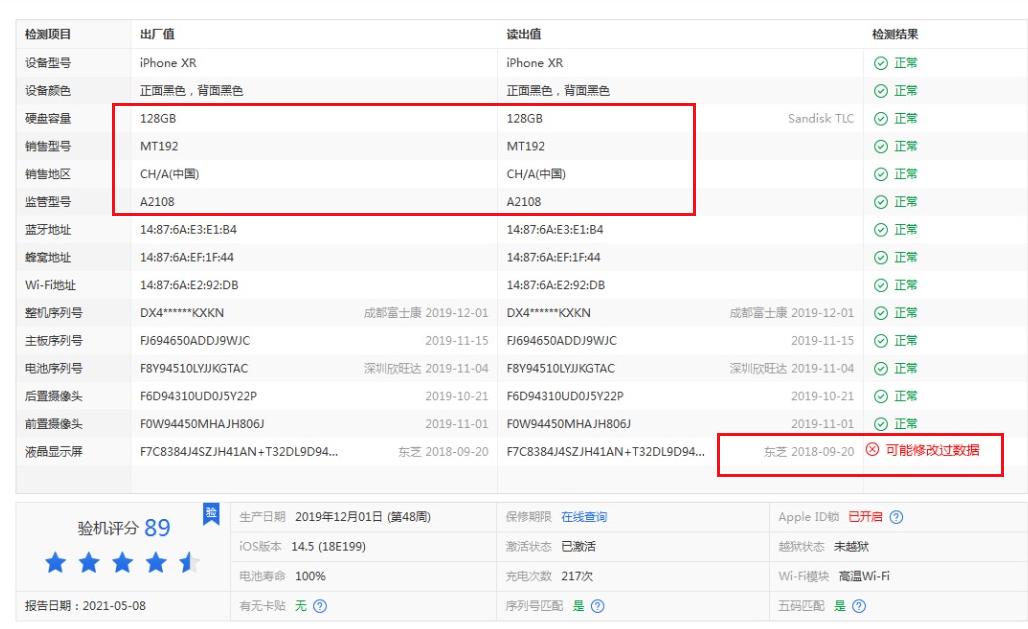Image resolution: width=1028 pixels, height=629 pixels.
Task: Click the help icon next to 序列号匹配
Action: pos(597,606)
